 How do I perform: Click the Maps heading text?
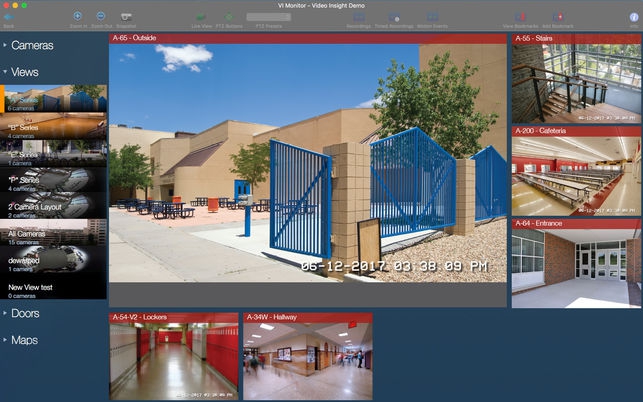[x=24, y=340]
